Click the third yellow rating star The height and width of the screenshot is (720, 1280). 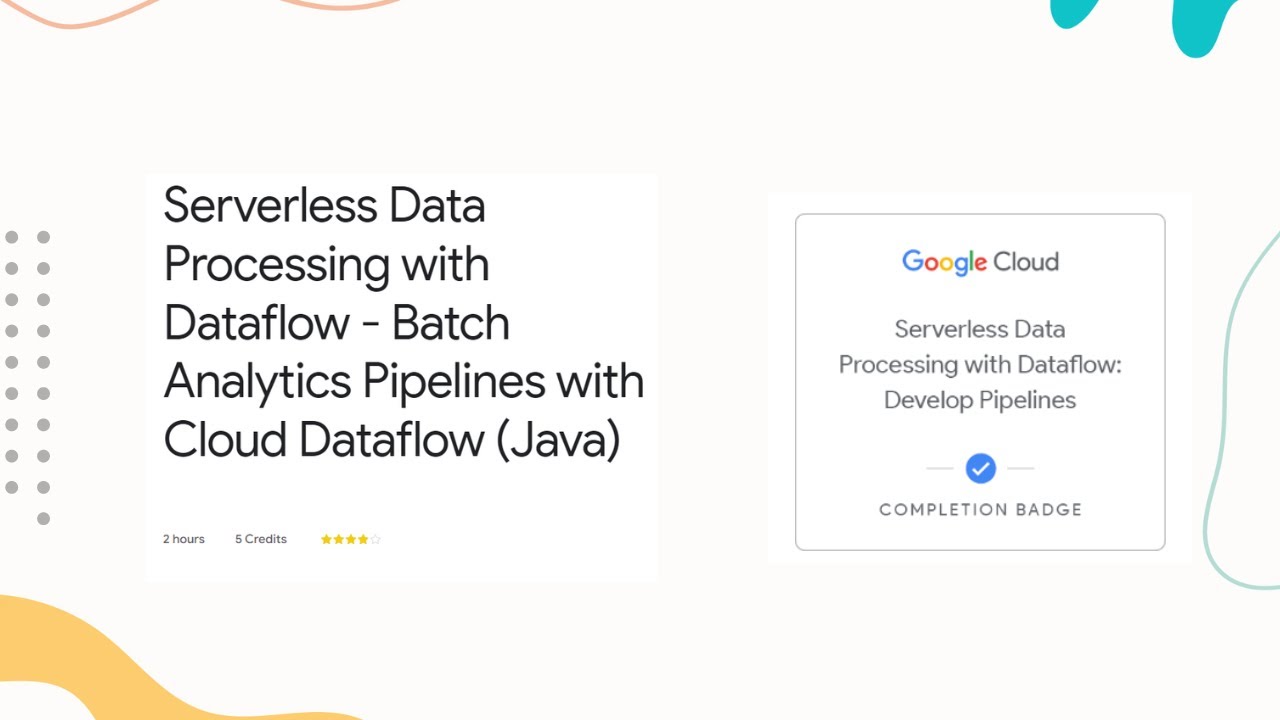[351, 539]
